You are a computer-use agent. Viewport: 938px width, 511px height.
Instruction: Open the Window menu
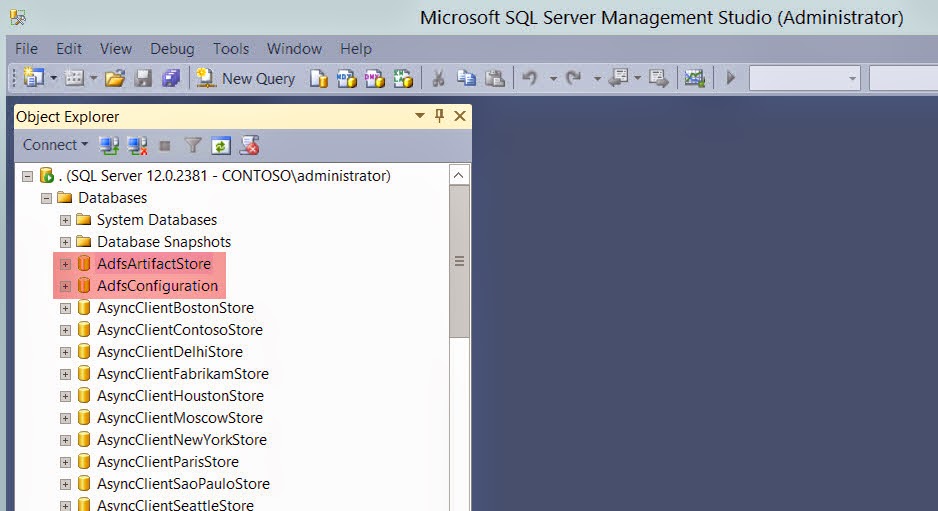point(294,48)
